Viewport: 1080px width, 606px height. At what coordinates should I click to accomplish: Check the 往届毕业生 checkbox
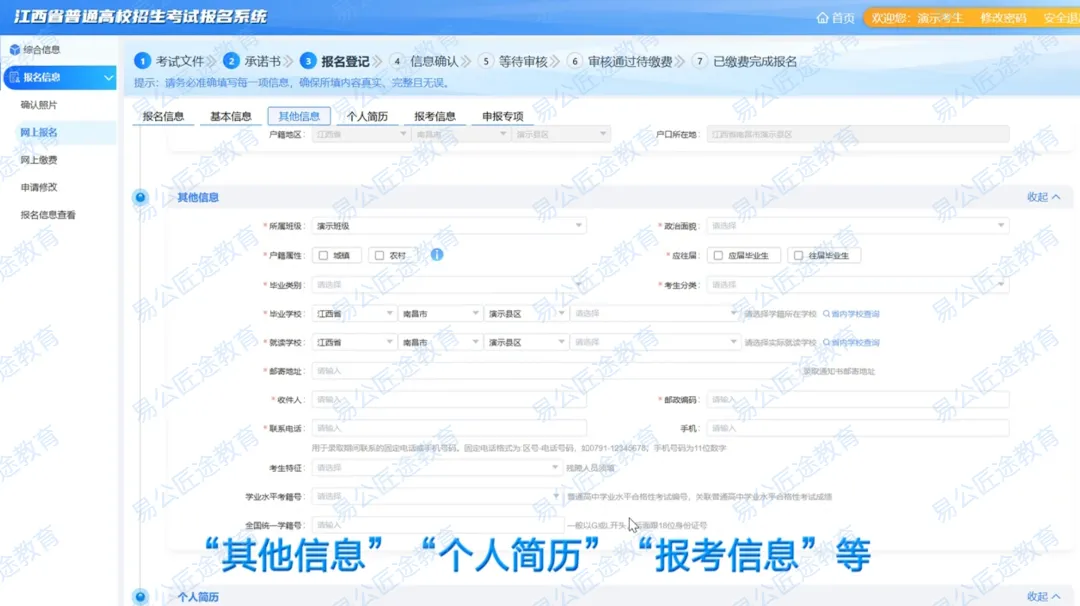tap(798, 255)
